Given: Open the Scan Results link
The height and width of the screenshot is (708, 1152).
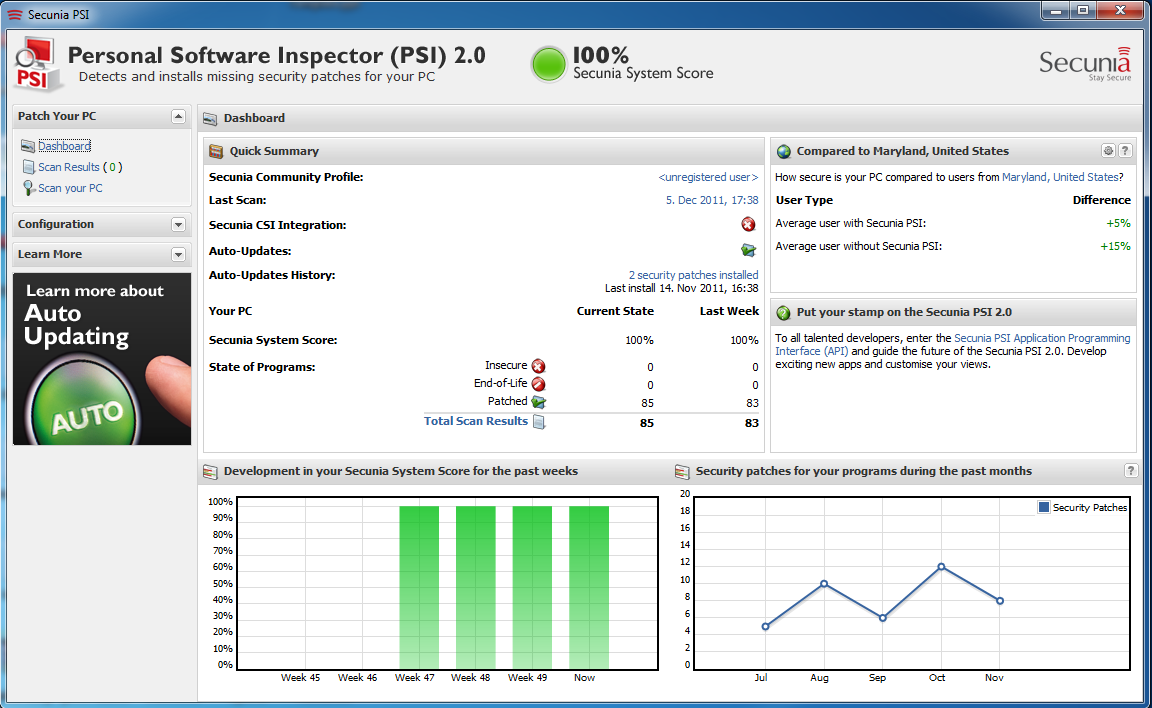Looking at the screenshot, I should pos(68,167).
